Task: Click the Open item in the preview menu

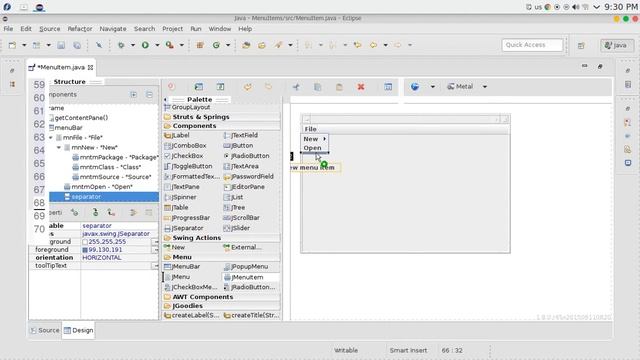Action: pyautogui.click(x=314, y=148)
